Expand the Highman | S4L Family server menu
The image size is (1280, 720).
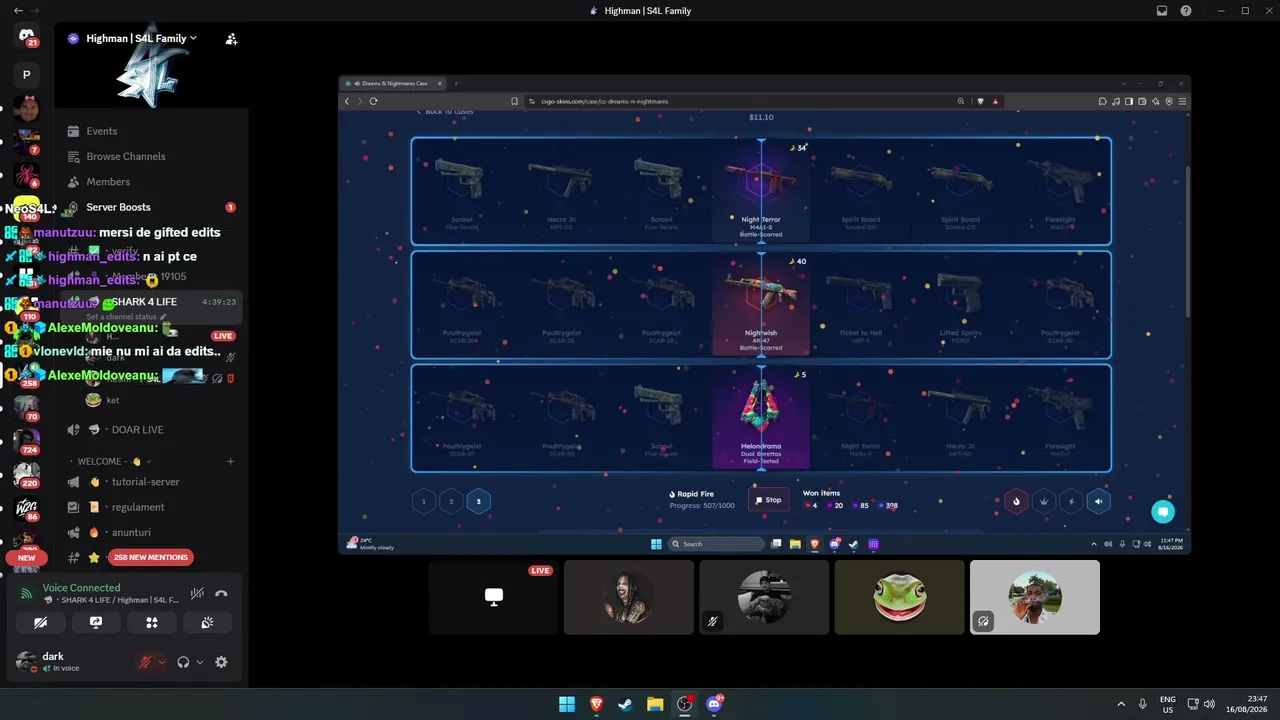(141, 38)
